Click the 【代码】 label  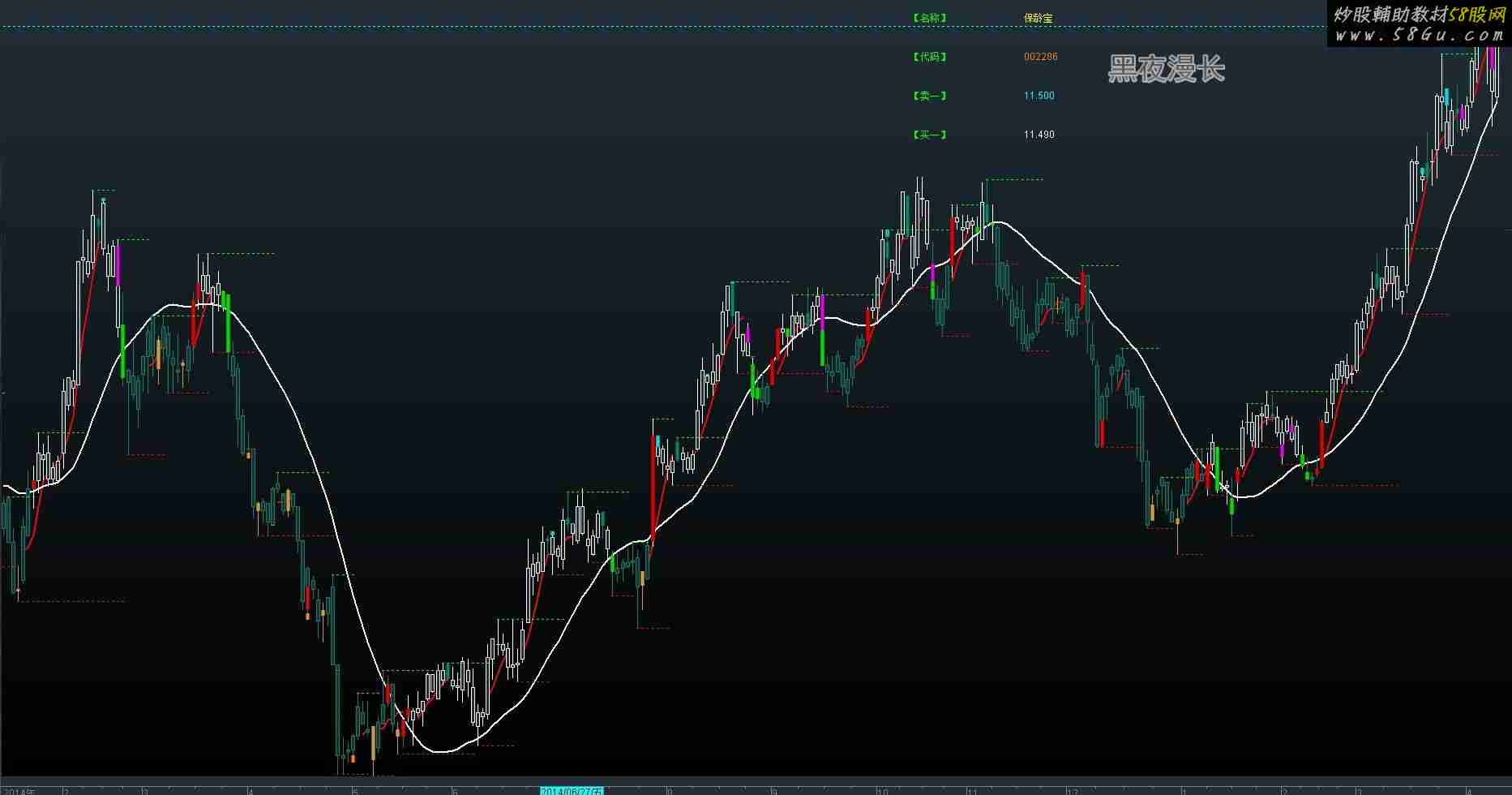click(929, 57)
